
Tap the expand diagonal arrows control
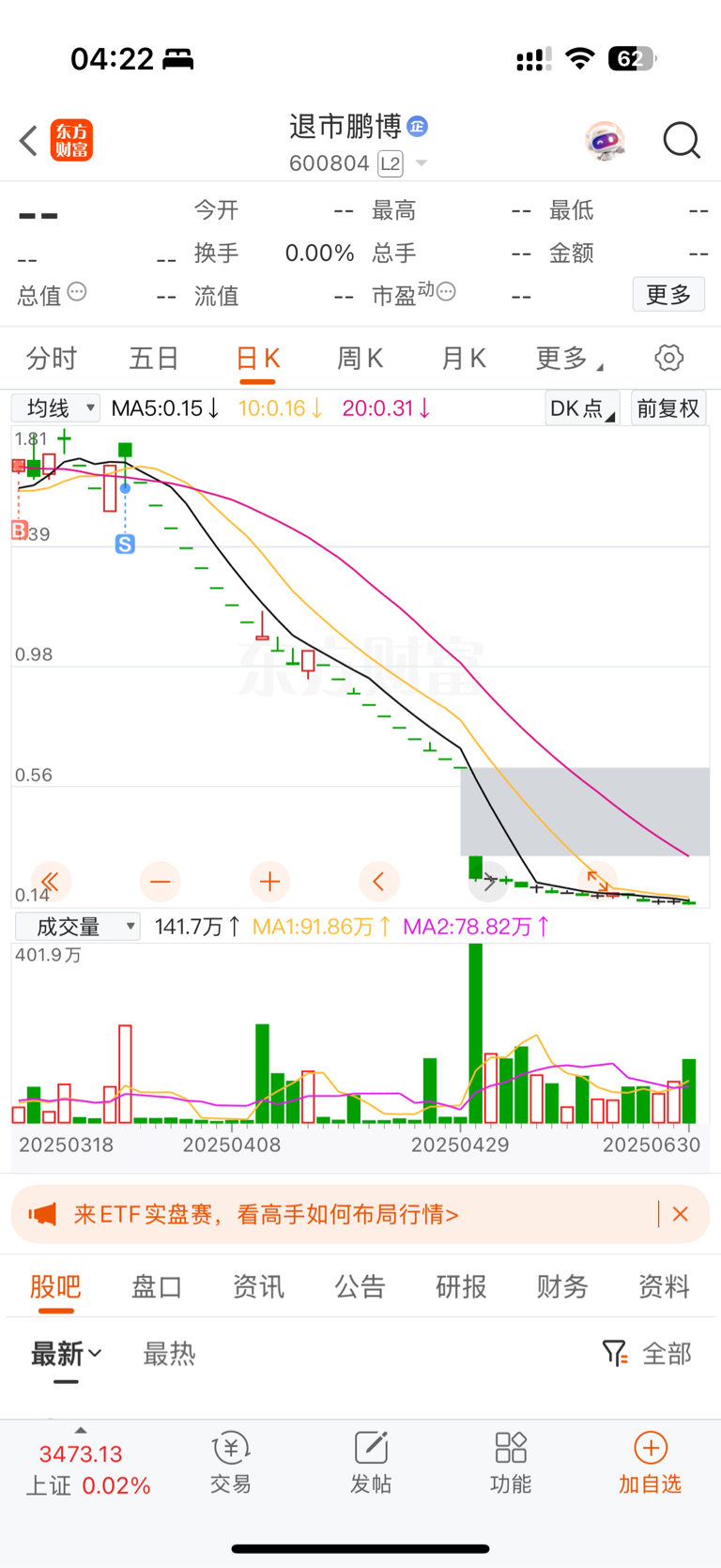(x=598, y=882)
